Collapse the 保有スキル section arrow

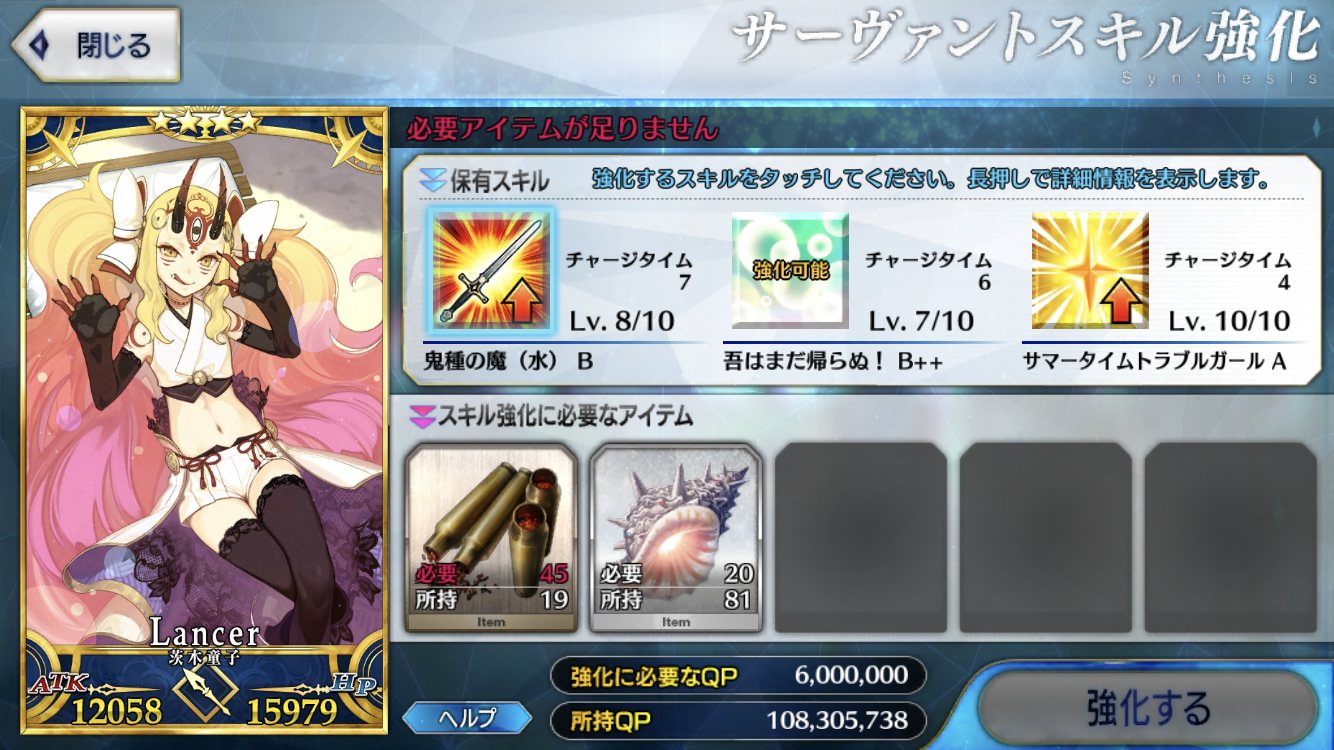(432, 180)
